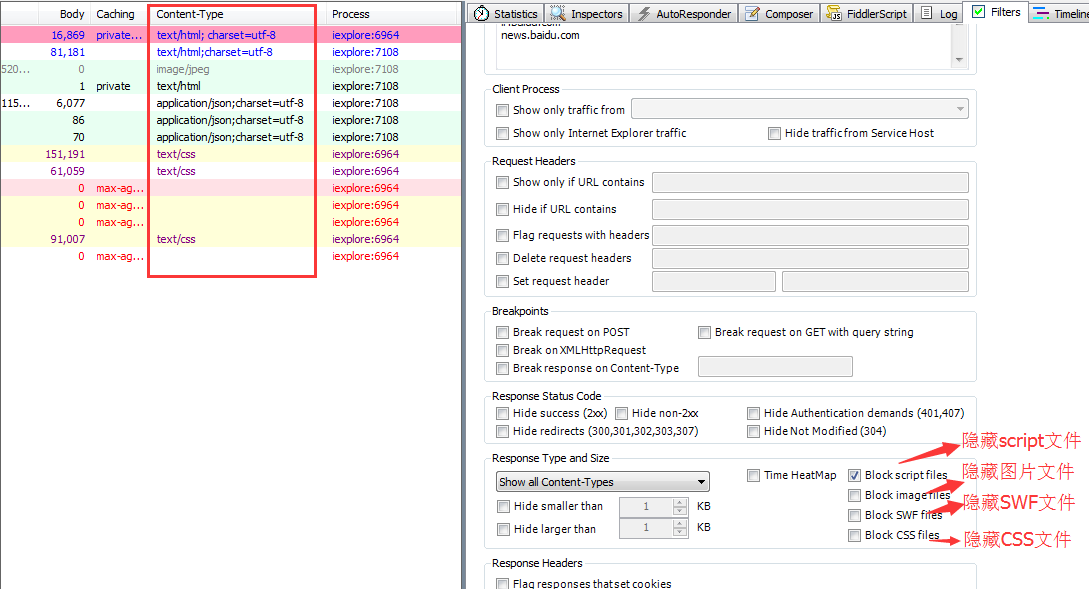Select the text/css row with body 91,007

pyautogui.click(x=231, y=239)
